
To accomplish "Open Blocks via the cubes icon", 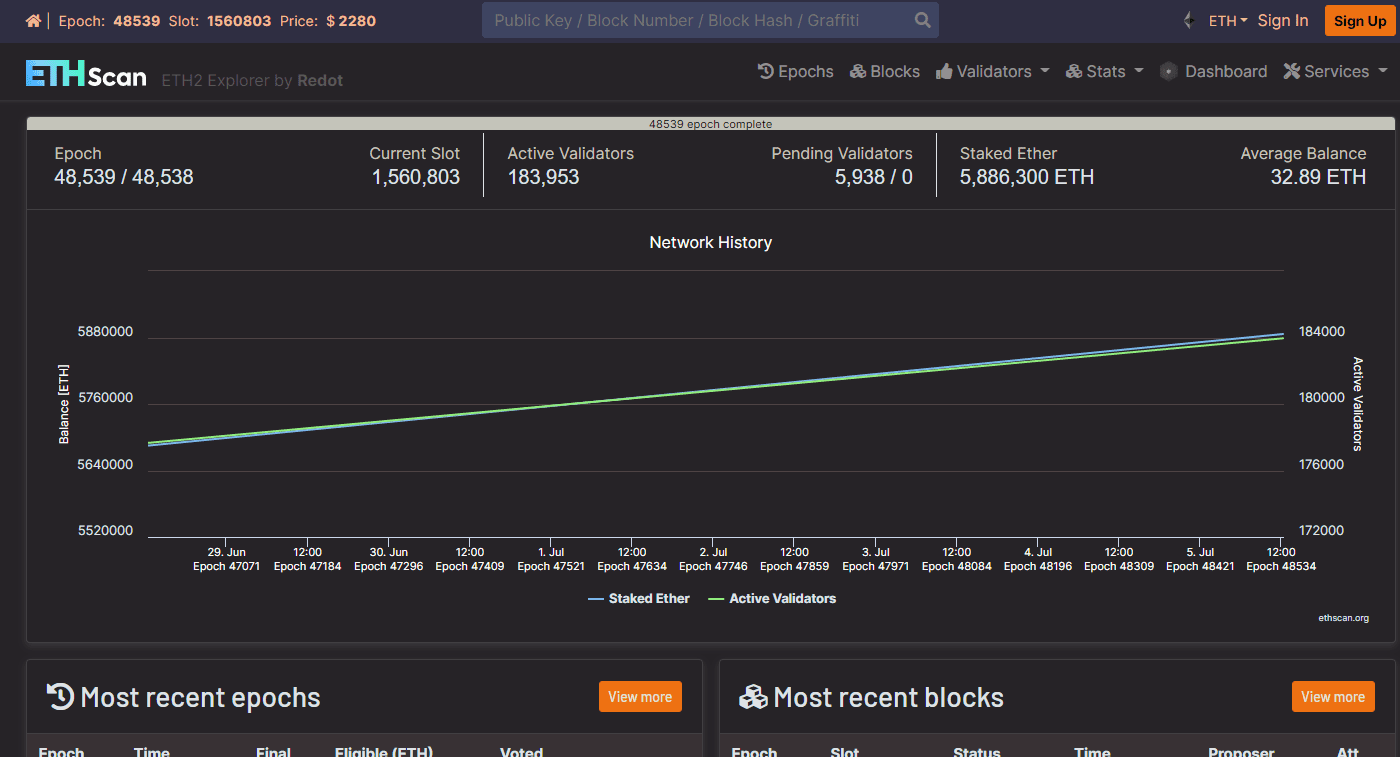I will (x=858, y=71).
